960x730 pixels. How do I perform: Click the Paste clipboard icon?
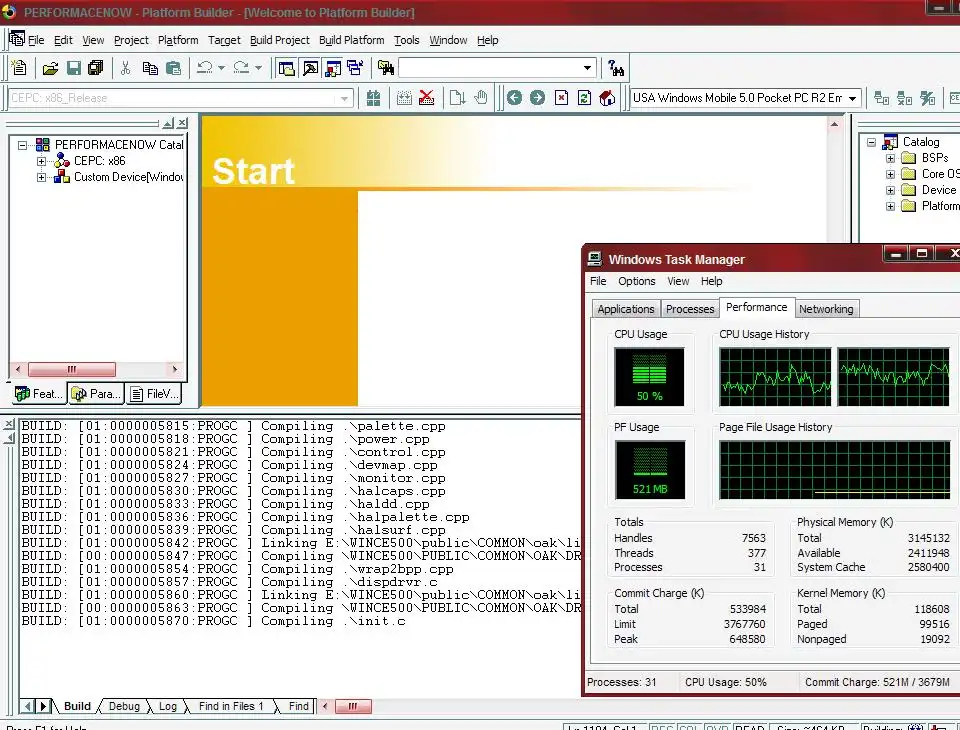(x=174, y=68)
